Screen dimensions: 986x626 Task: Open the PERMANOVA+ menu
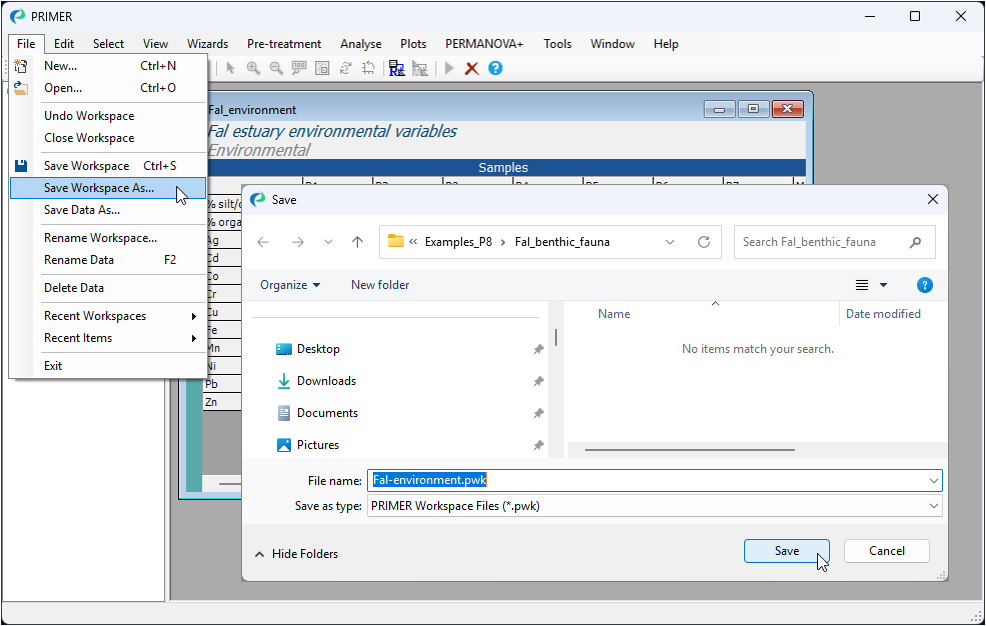coord(484,43)
